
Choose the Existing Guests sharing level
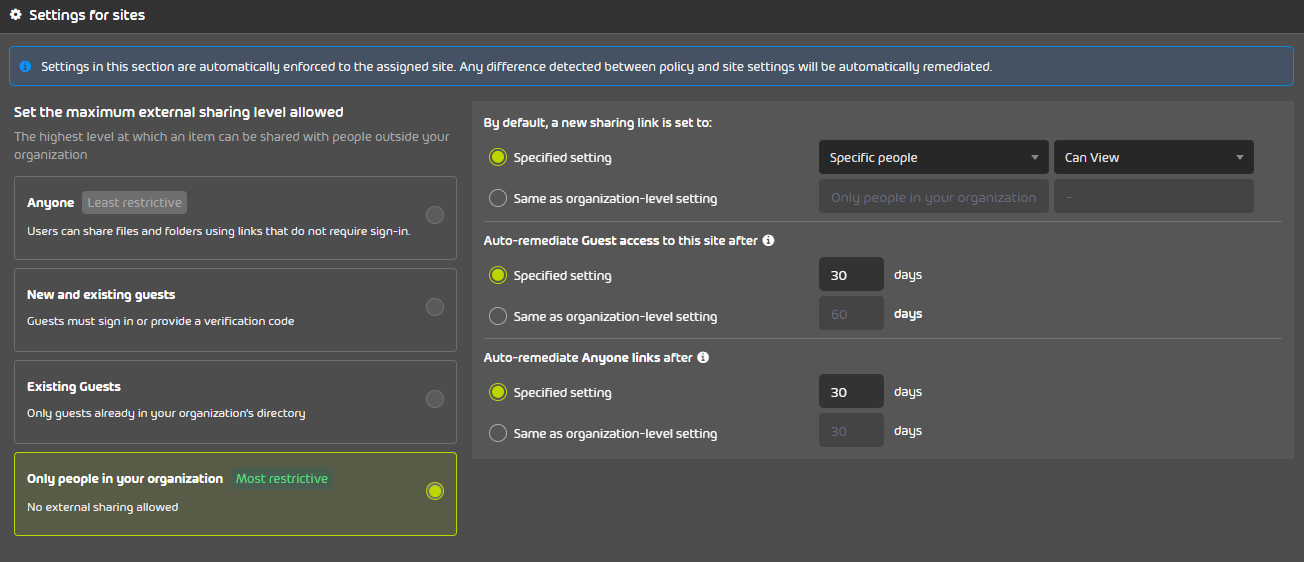click(x=435, y=399)
